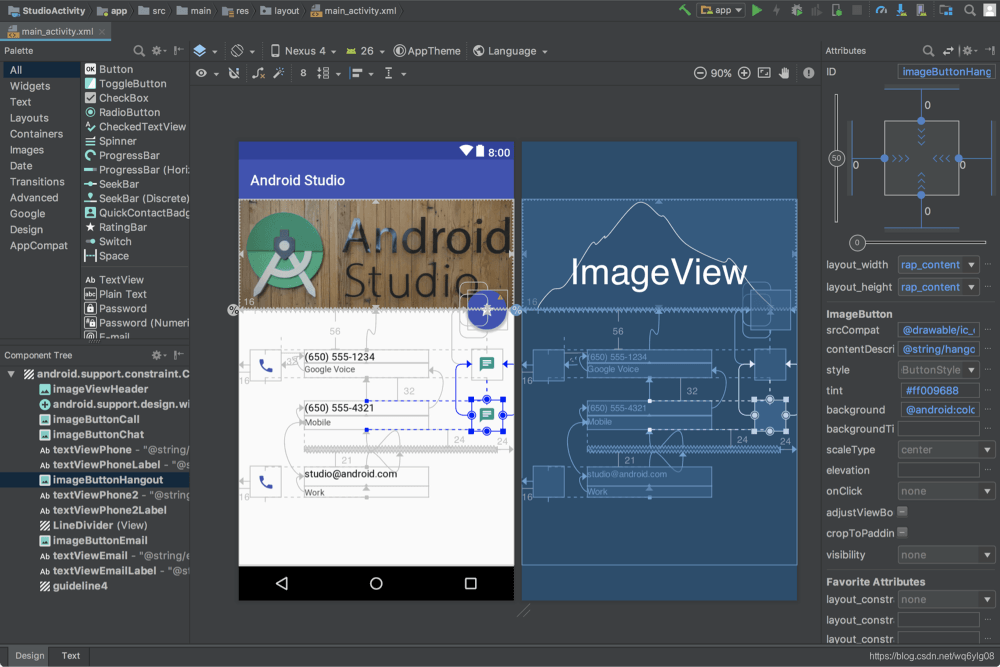Select AppCompat palette category

tap(39, 246)
